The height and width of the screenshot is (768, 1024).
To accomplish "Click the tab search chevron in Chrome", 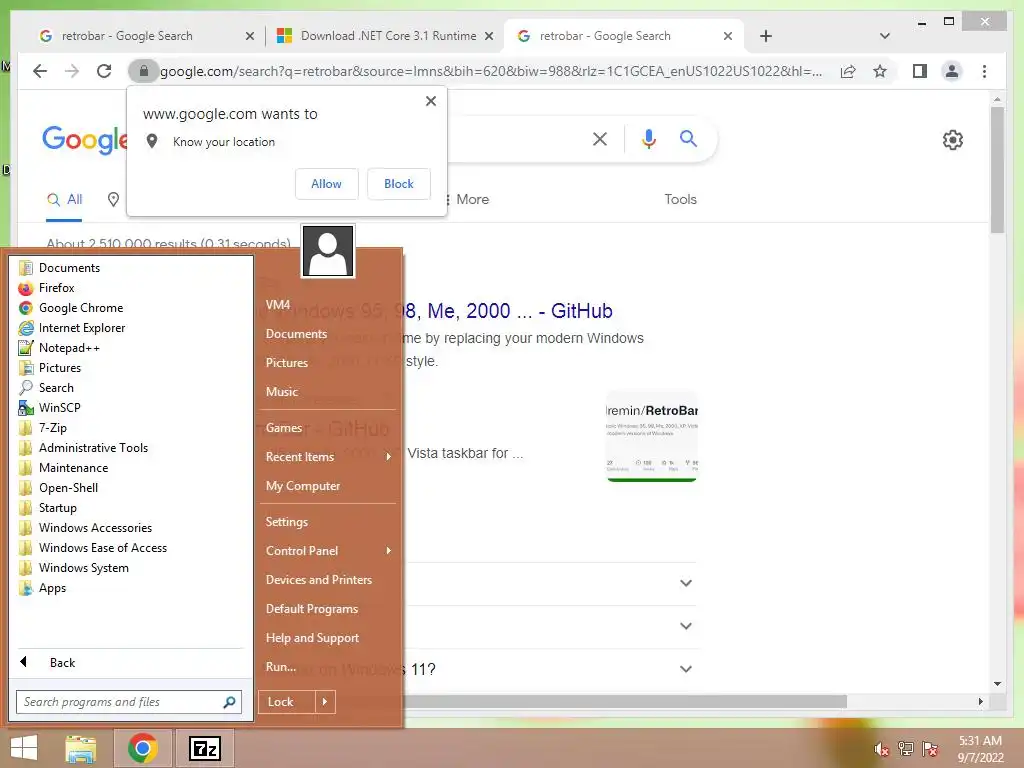I will point(885,36).
